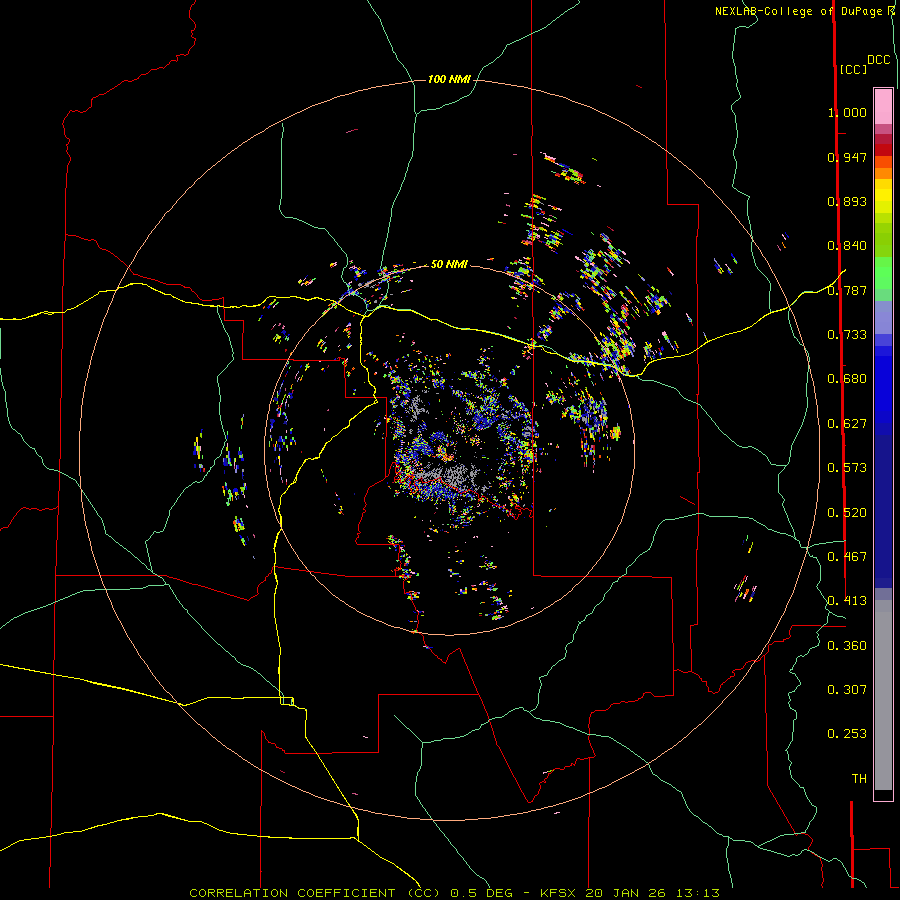
Task: Select the 0.893 value on the color scale
Action: (x=847, y=201)
